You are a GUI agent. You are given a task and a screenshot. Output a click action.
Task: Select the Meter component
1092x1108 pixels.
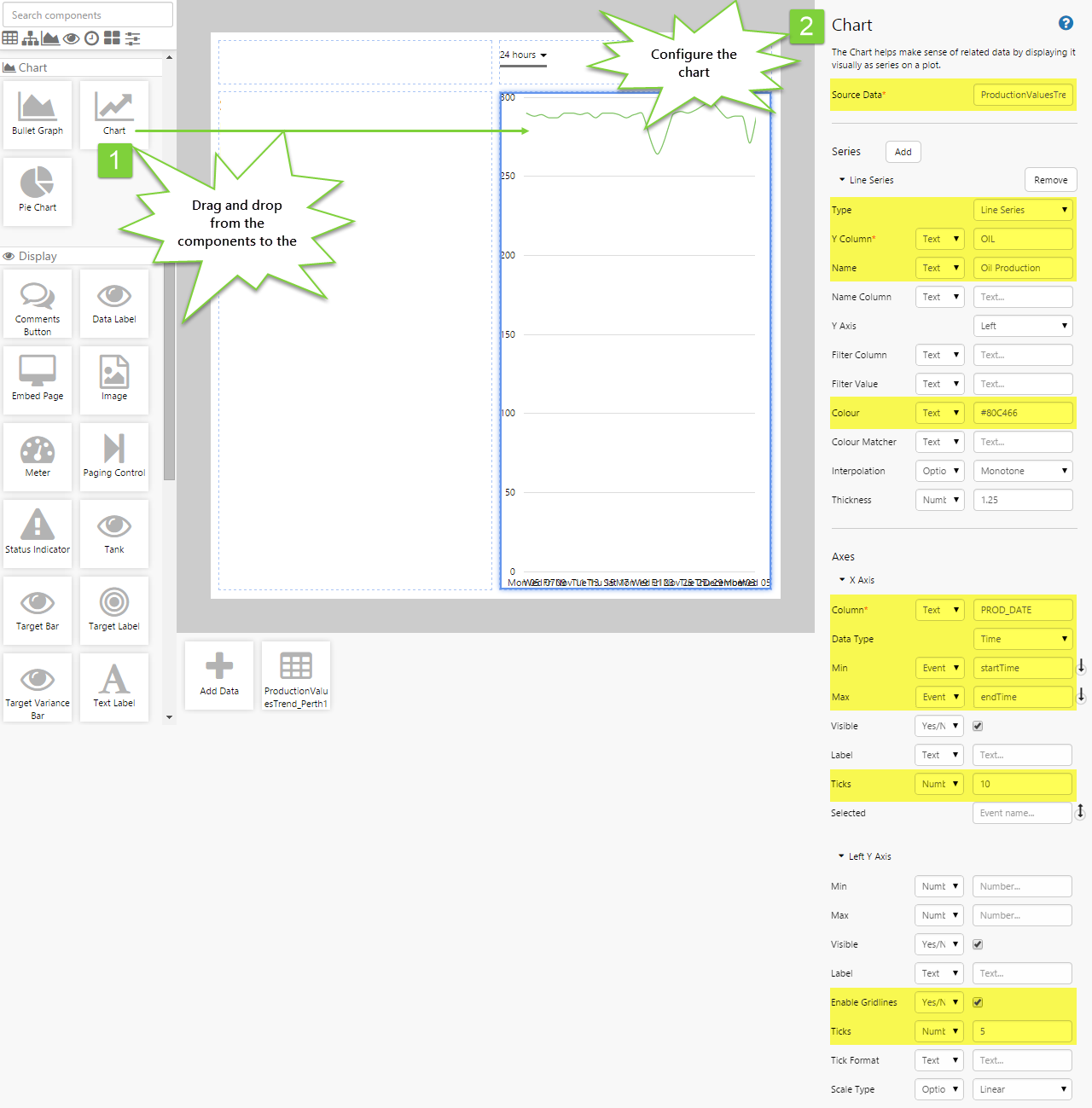(x=38, y=457)
